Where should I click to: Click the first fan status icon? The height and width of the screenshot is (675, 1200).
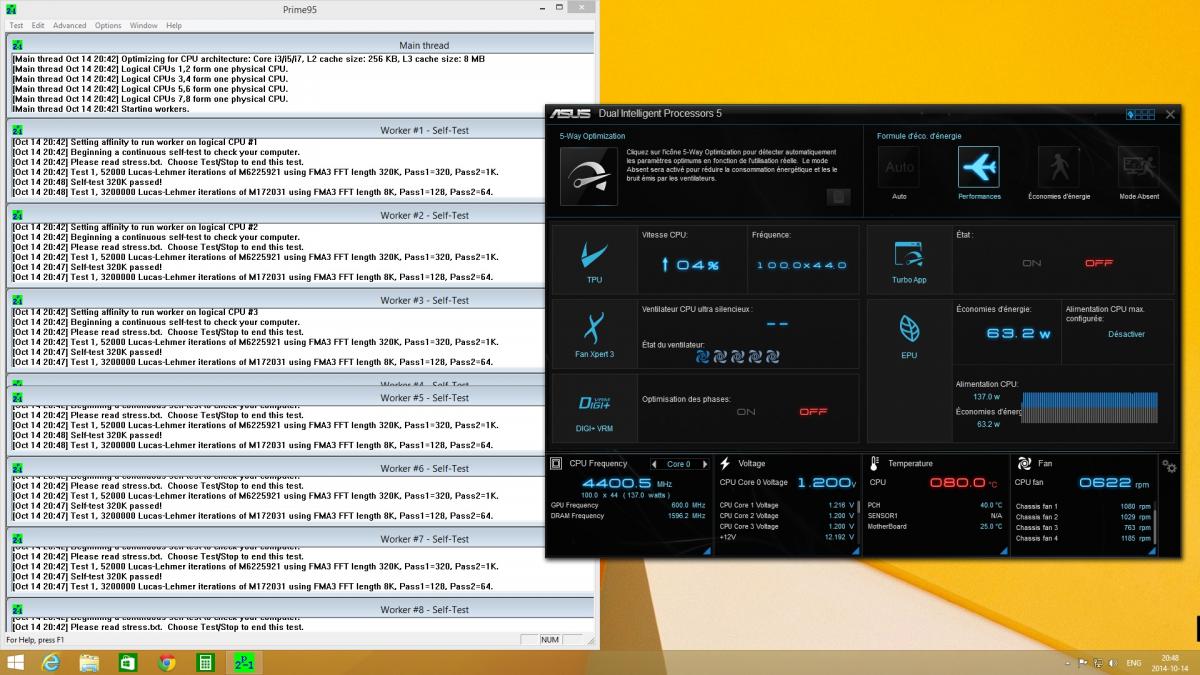tap(703, 355)
